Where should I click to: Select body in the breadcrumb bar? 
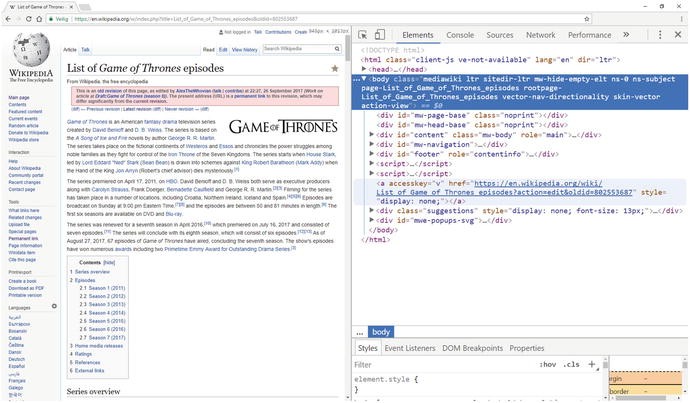point(381,332)
